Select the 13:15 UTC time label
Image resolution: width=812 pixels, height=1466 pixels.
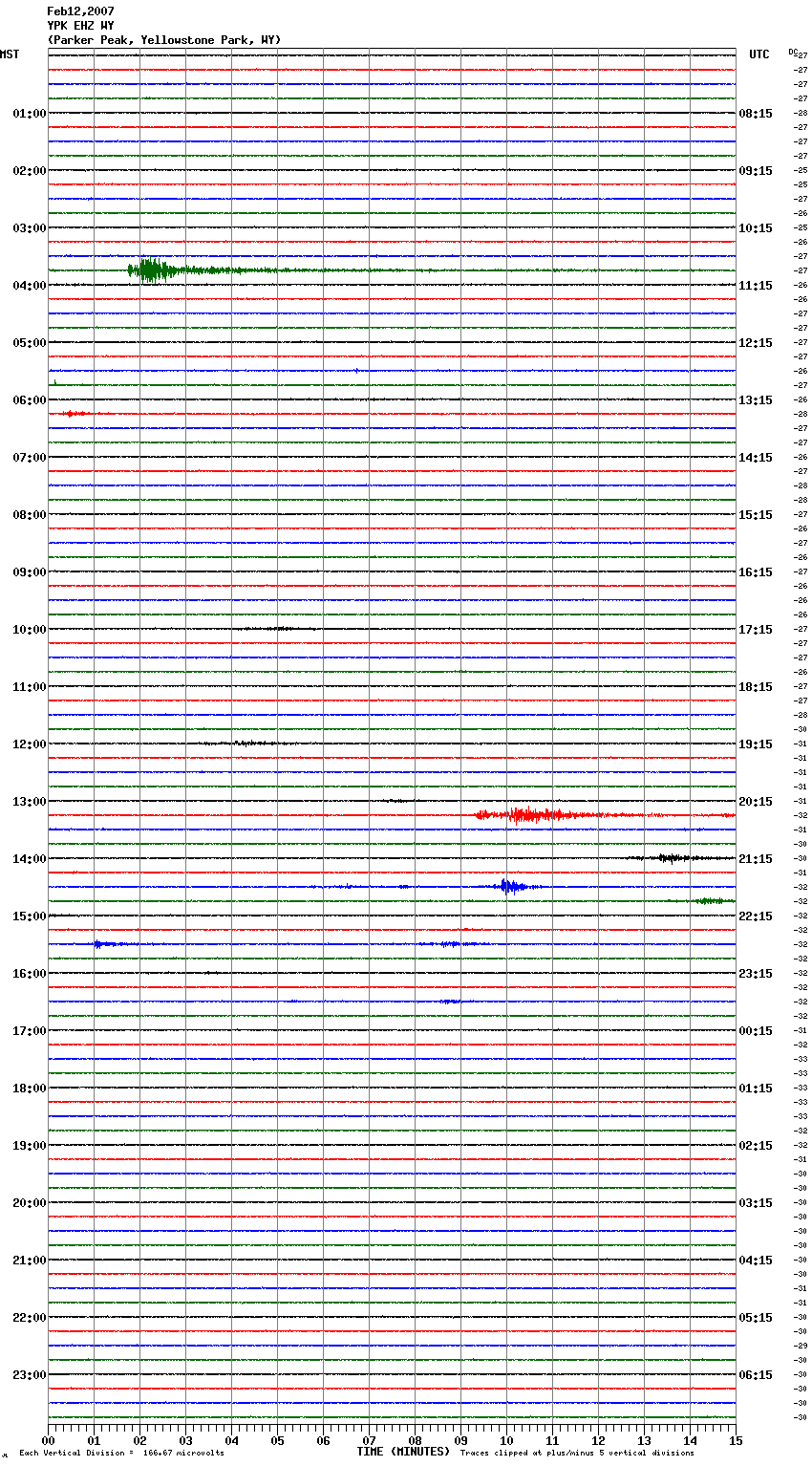pyautogui.click(x=756, y=400)
